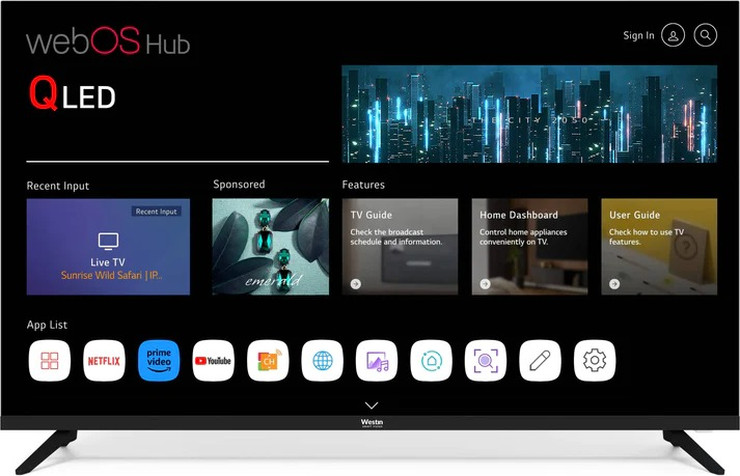Open the User Guide feature card
Screen dimensions: 740x476
point(659,247)
